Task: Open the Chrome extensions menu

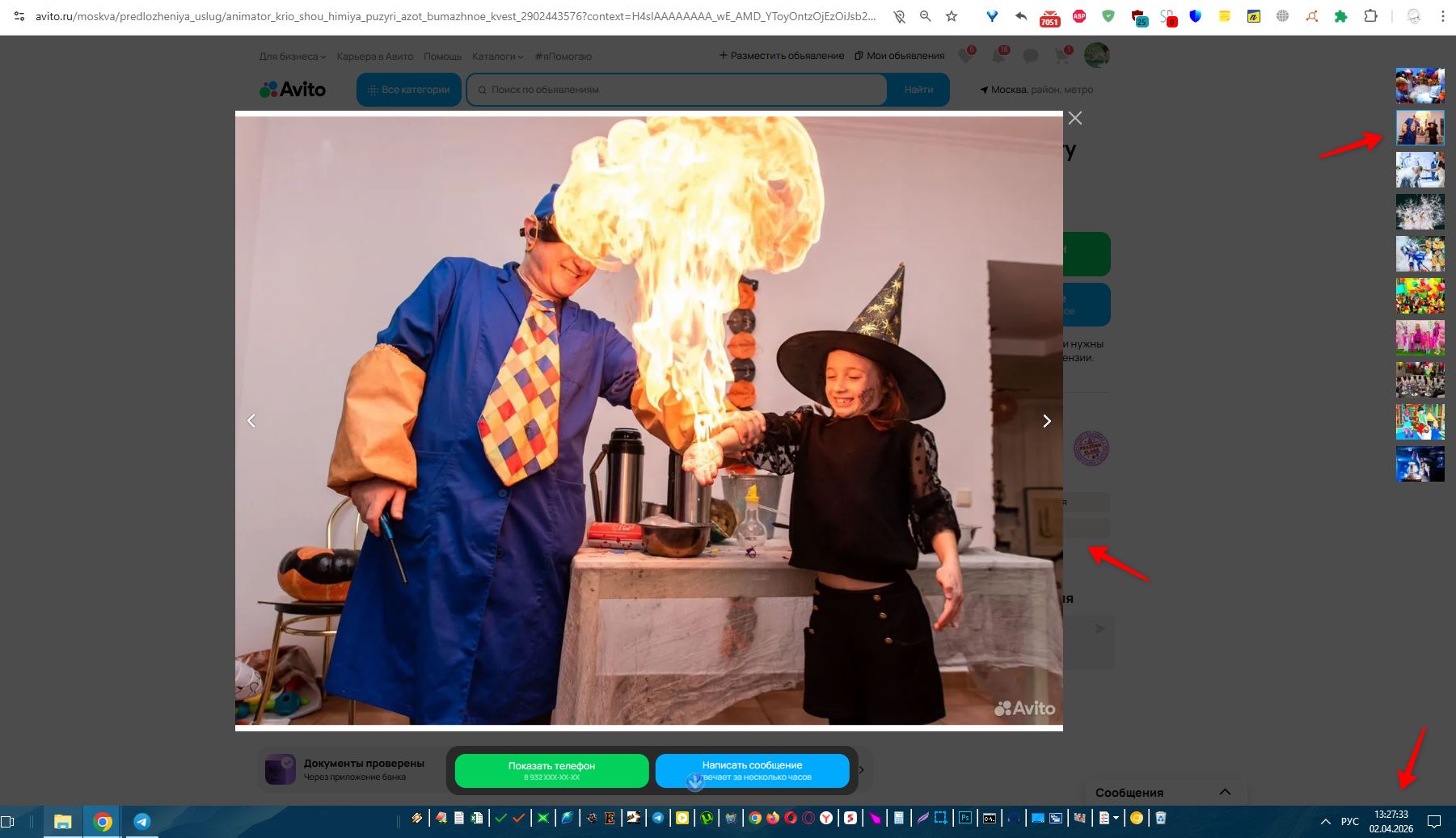Action: (x=1370, y=16)
